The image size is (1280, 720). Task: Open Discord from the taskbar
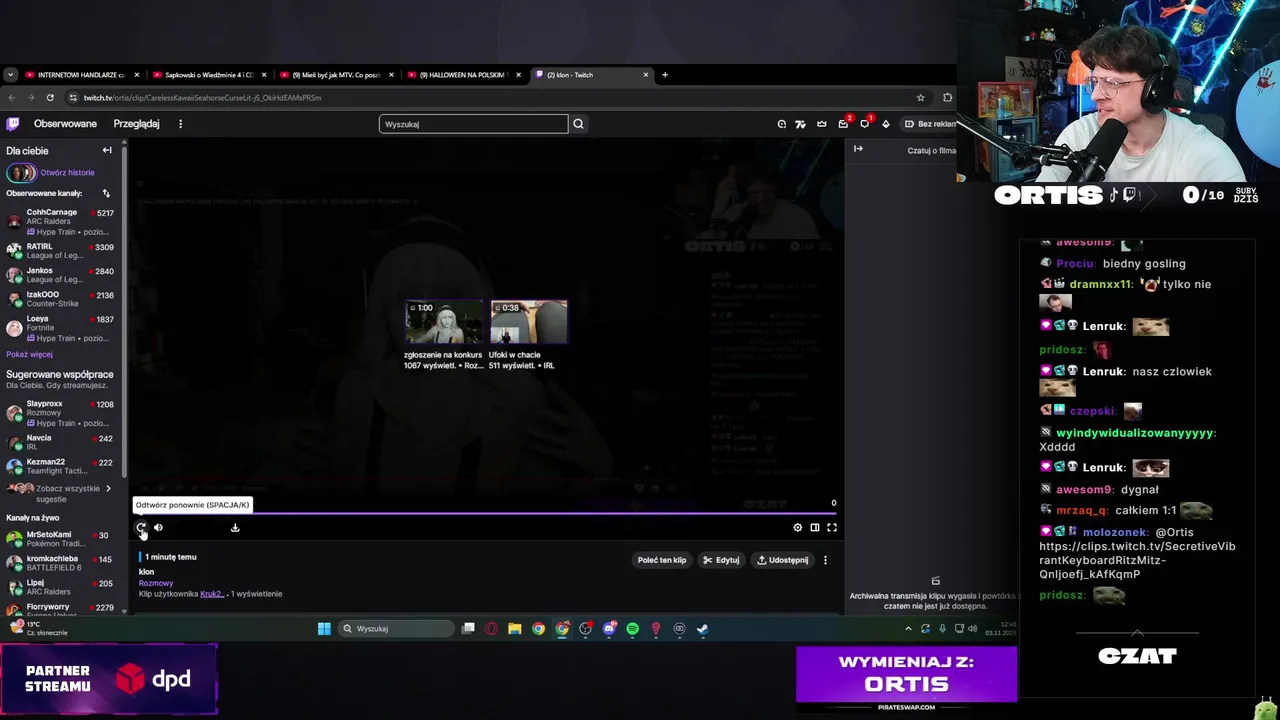tap(609, 629)
